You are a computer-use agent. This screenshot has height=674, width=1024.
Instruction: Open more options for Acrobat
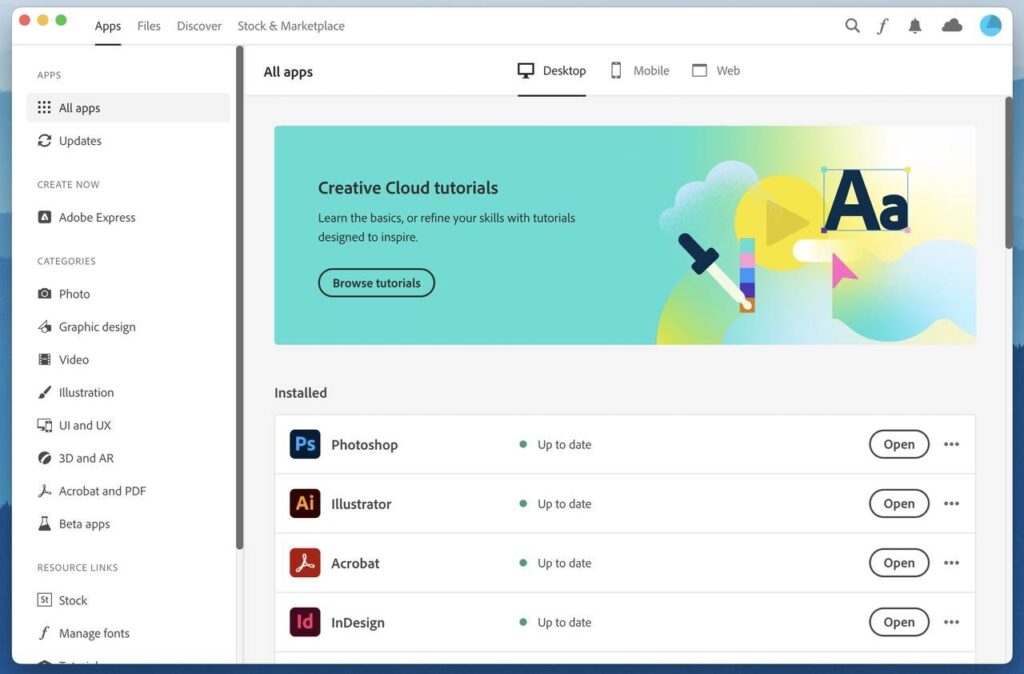[952, 563]
